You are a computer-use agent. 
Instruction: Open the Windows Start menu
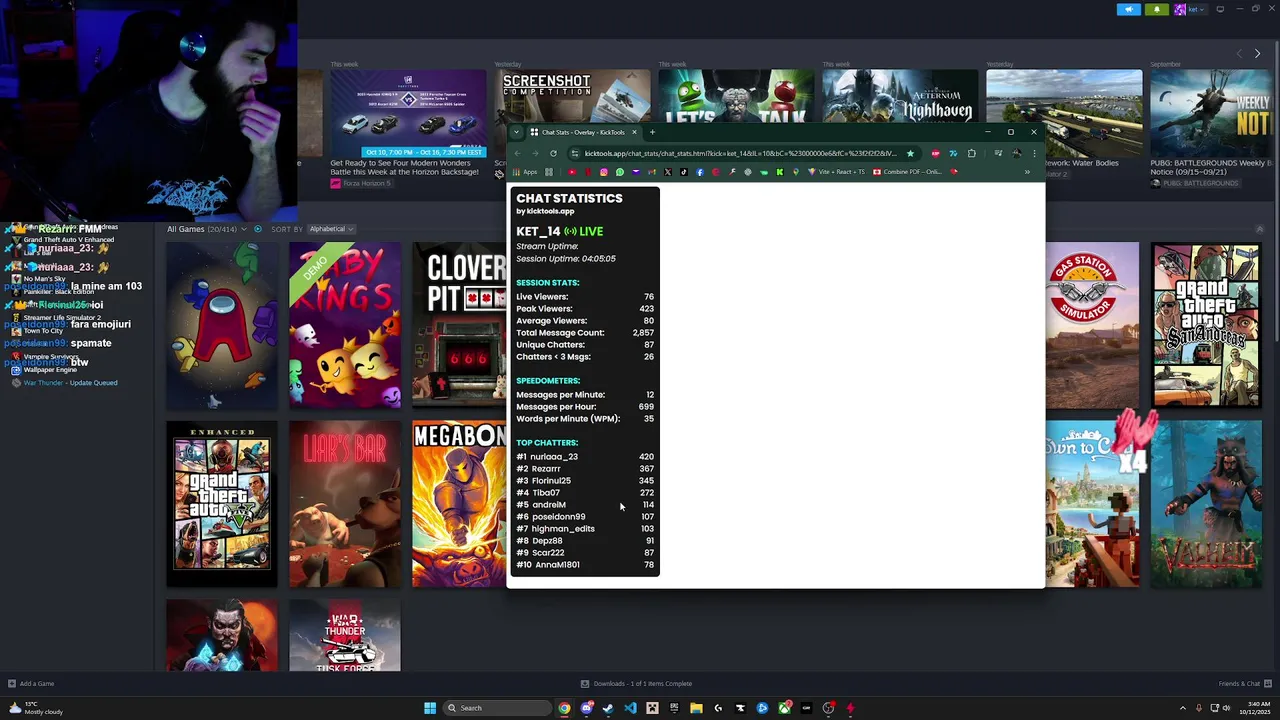(430, 708)
